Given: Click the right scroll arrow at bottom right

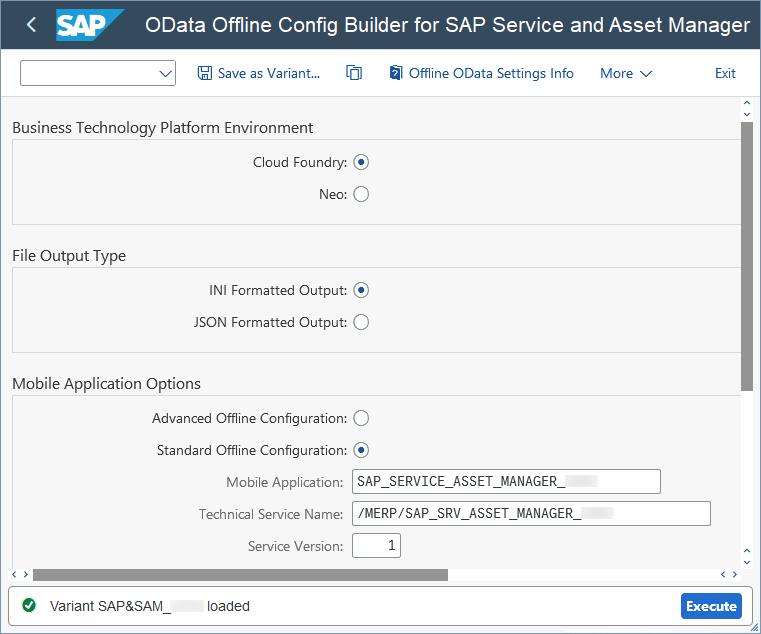Looking at the screenshot, I should (x=735, y=575).
